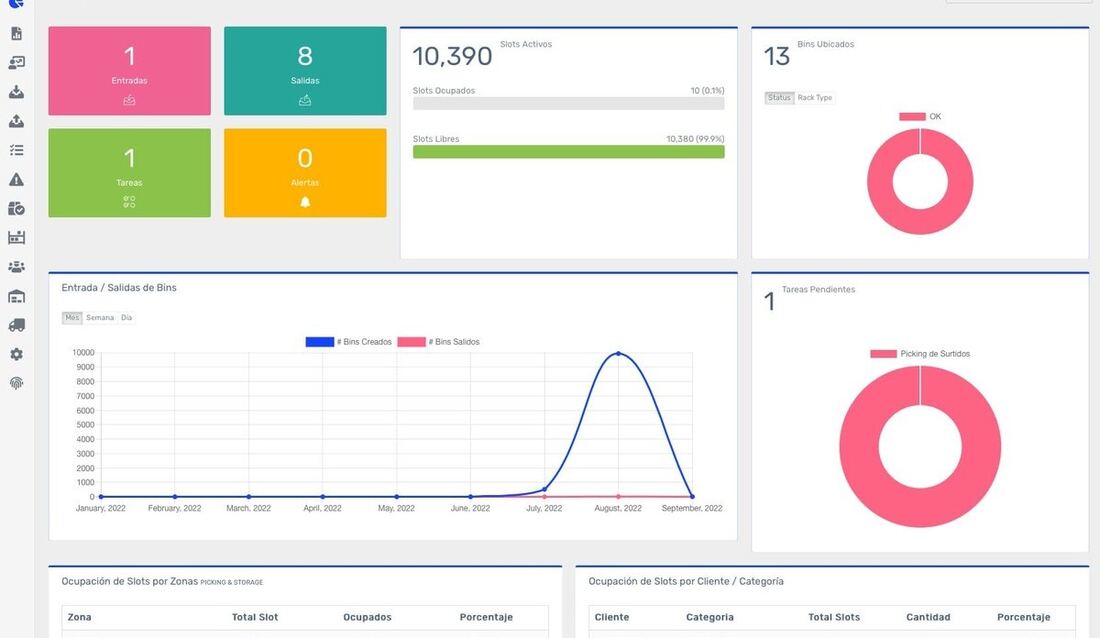1100x638 pixels.
Task: Click the app logo at top of sidebar
Action: tap(16, 4)
